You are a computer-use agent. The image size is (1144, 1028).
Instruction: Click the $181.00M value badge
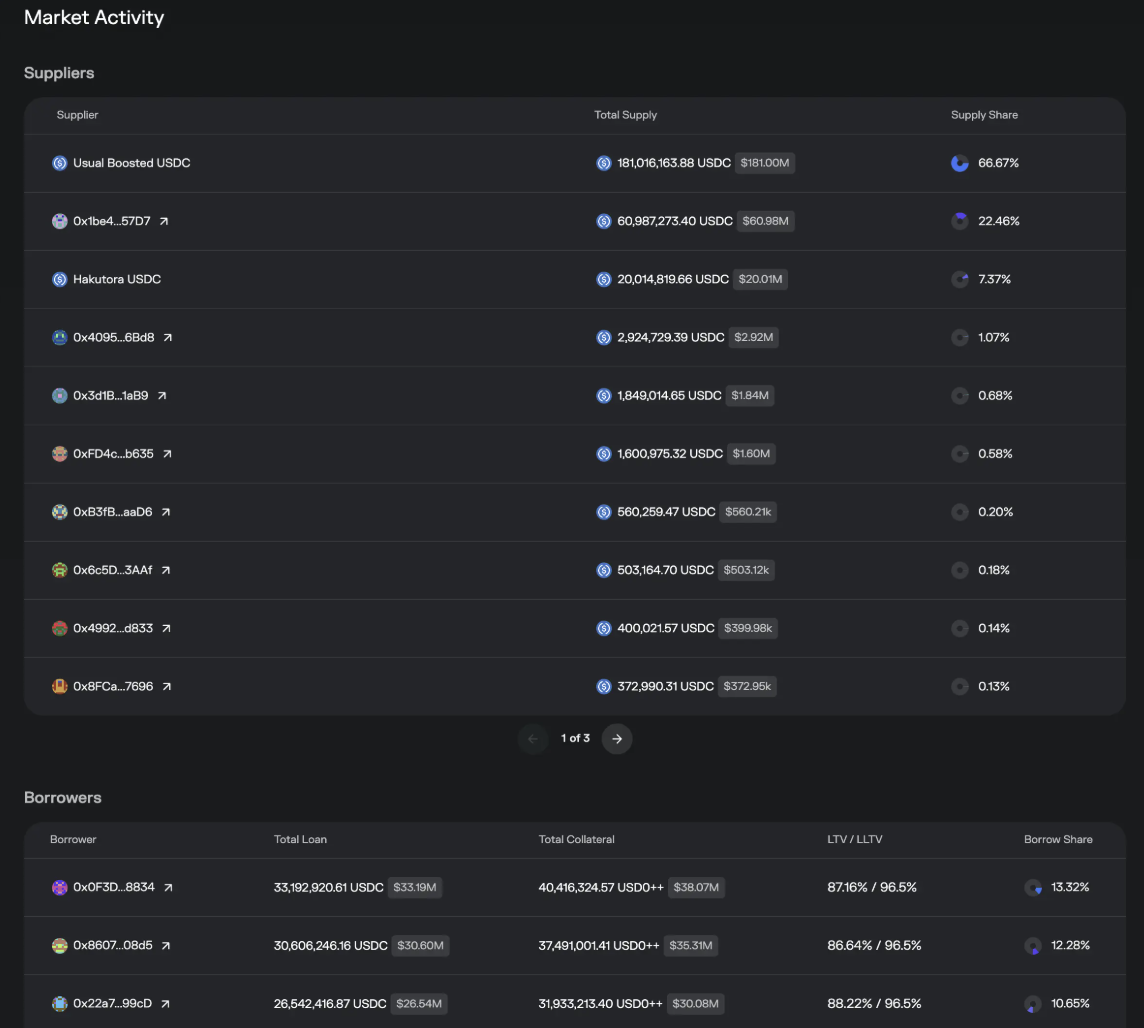click(x=765, y=163)
